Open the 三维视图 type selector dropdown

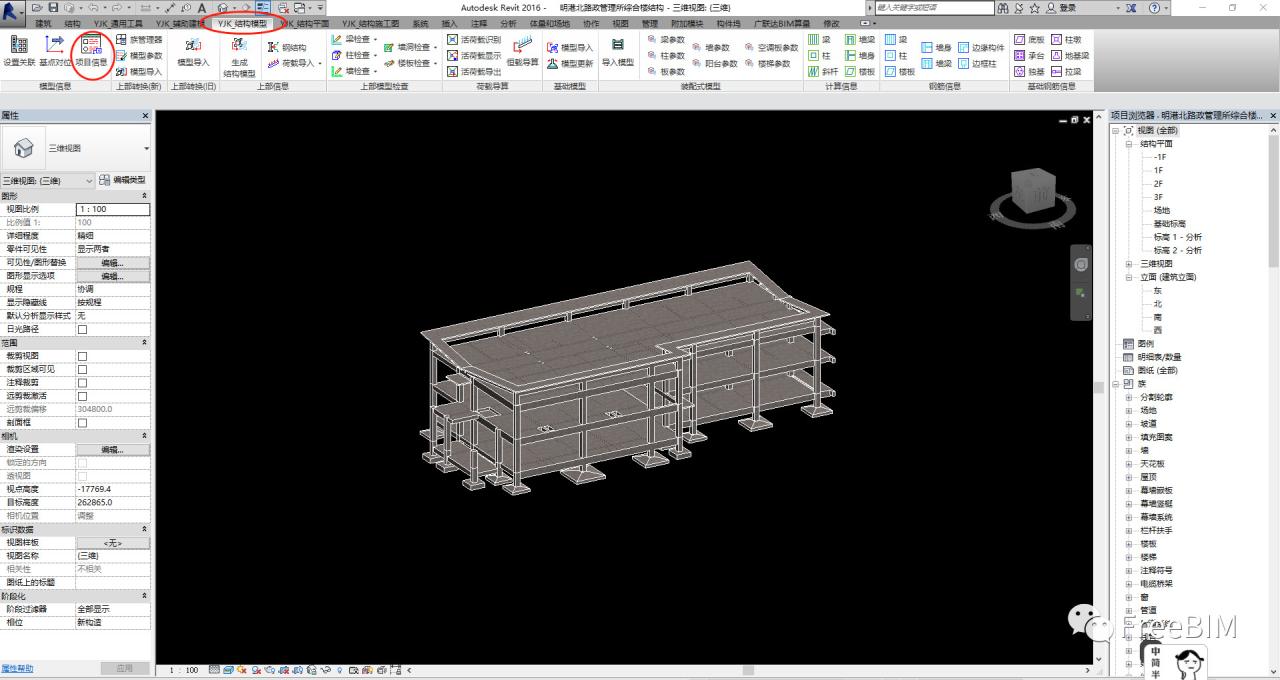[x=146, y=149]
